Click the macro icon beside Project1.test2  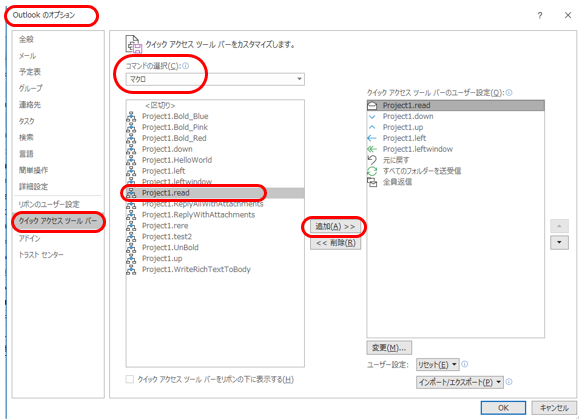(131, 237)
